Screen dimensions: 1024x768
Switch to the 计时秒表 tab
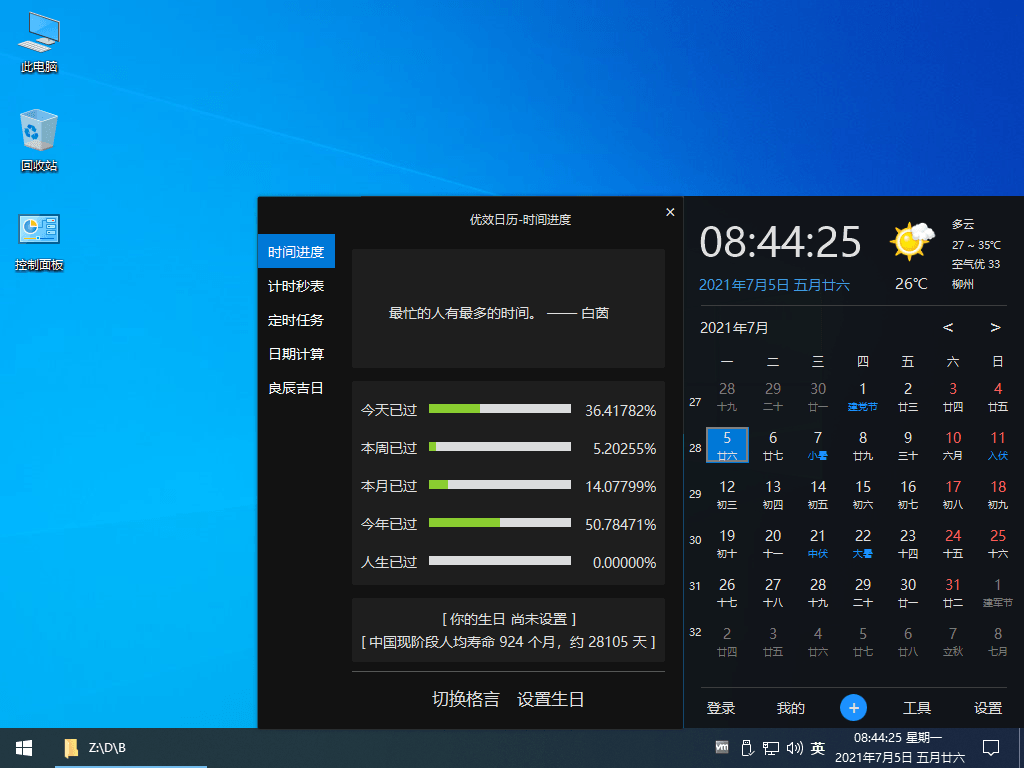[x=295, y=286]
